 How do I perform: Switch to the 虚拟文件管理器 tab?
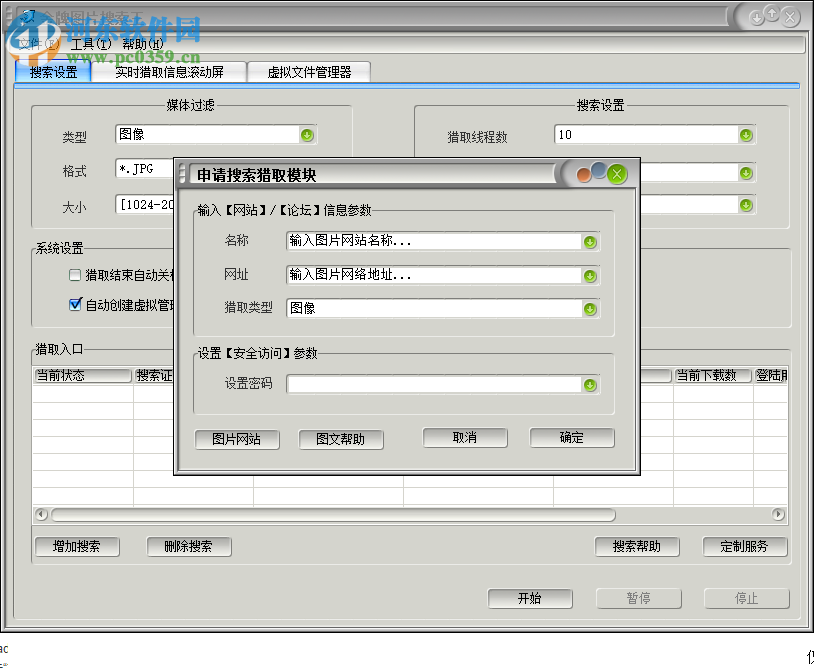[x=310, y=71]
